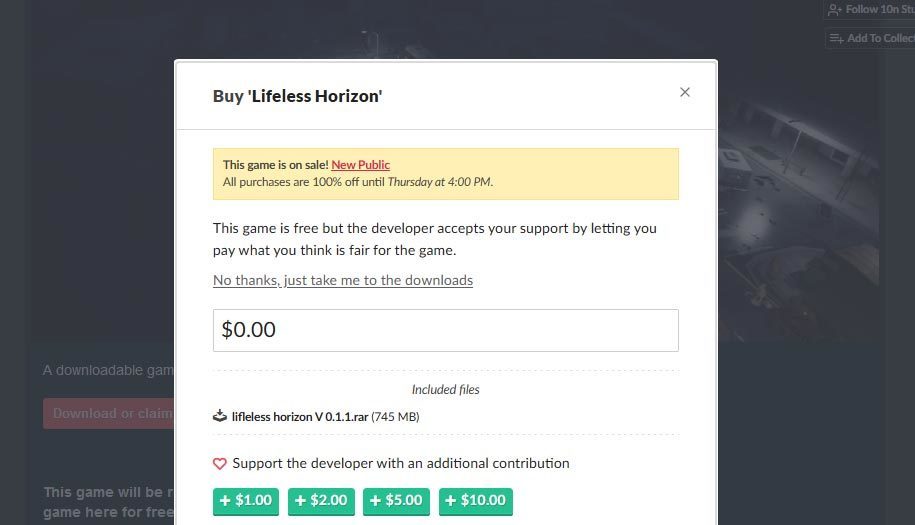Click the Follow 10n Studio button
This screenshot has width=915, height=525.
[869, 9]
